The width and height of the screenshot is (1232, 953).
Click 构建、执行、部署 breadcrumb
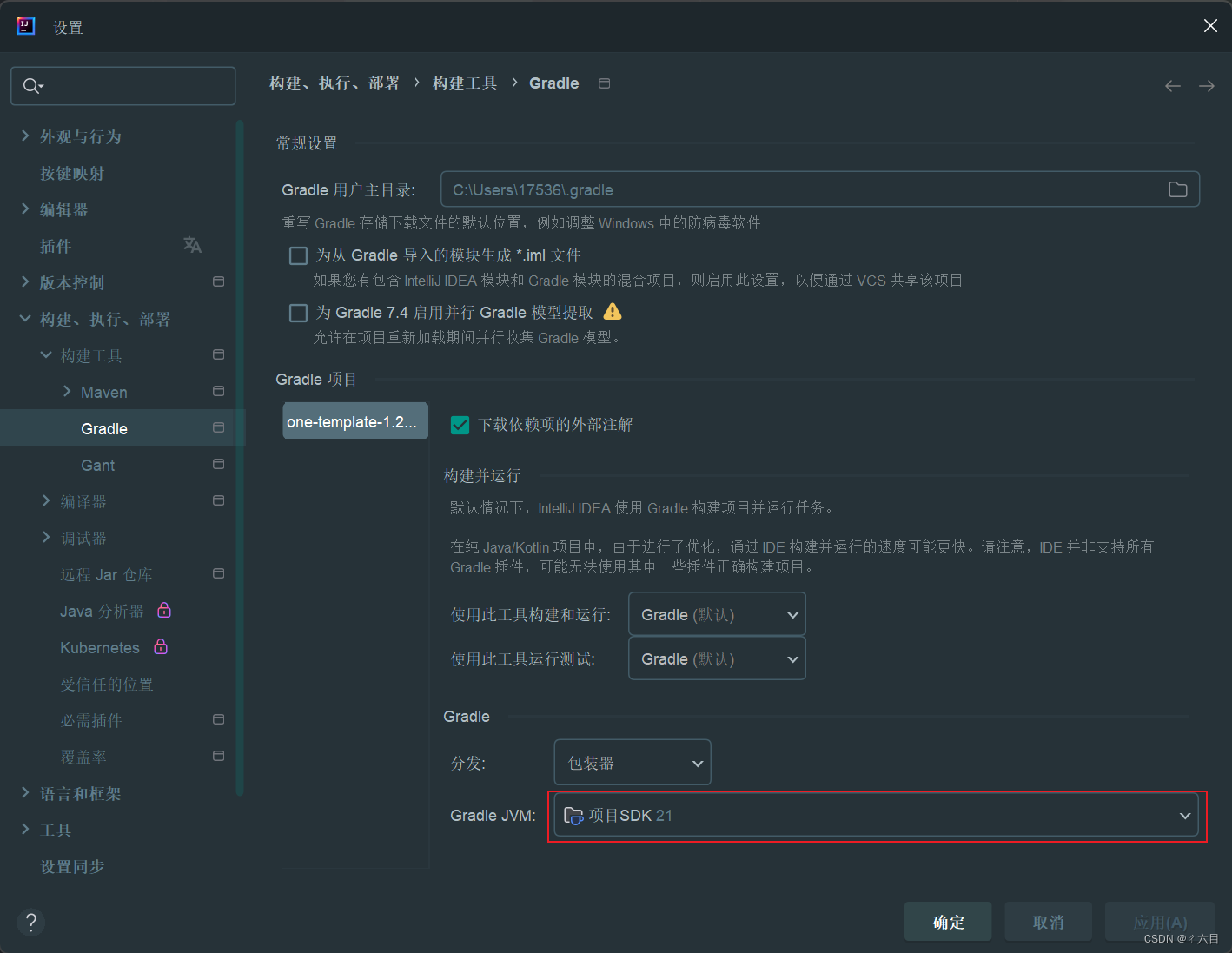[x=334, y=83]
